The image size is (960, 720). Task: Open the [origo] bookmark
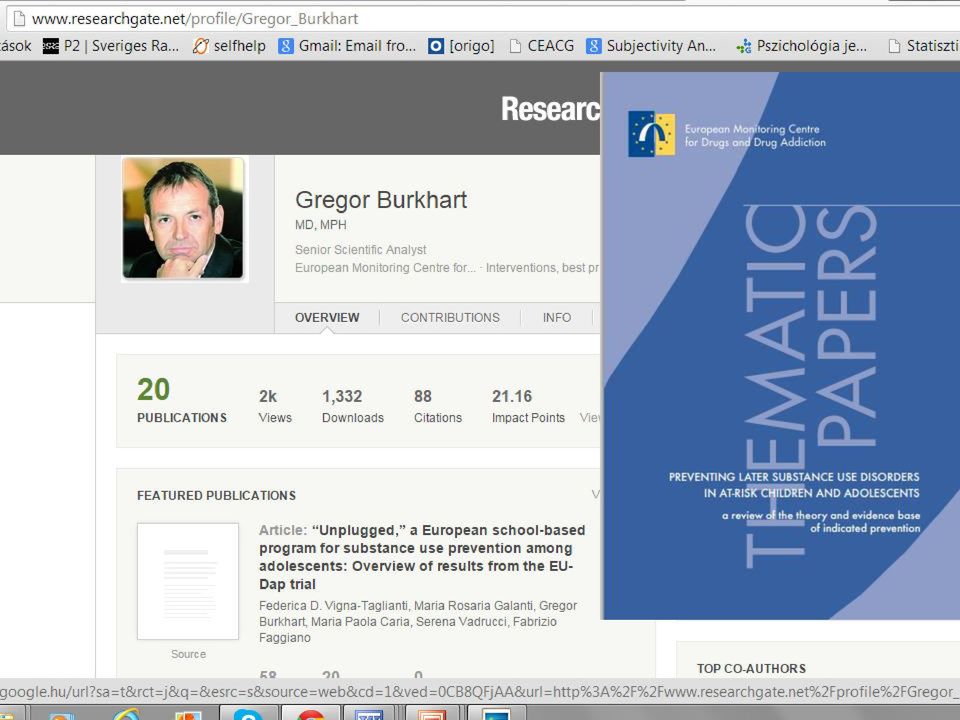click(x=461, y=46)
